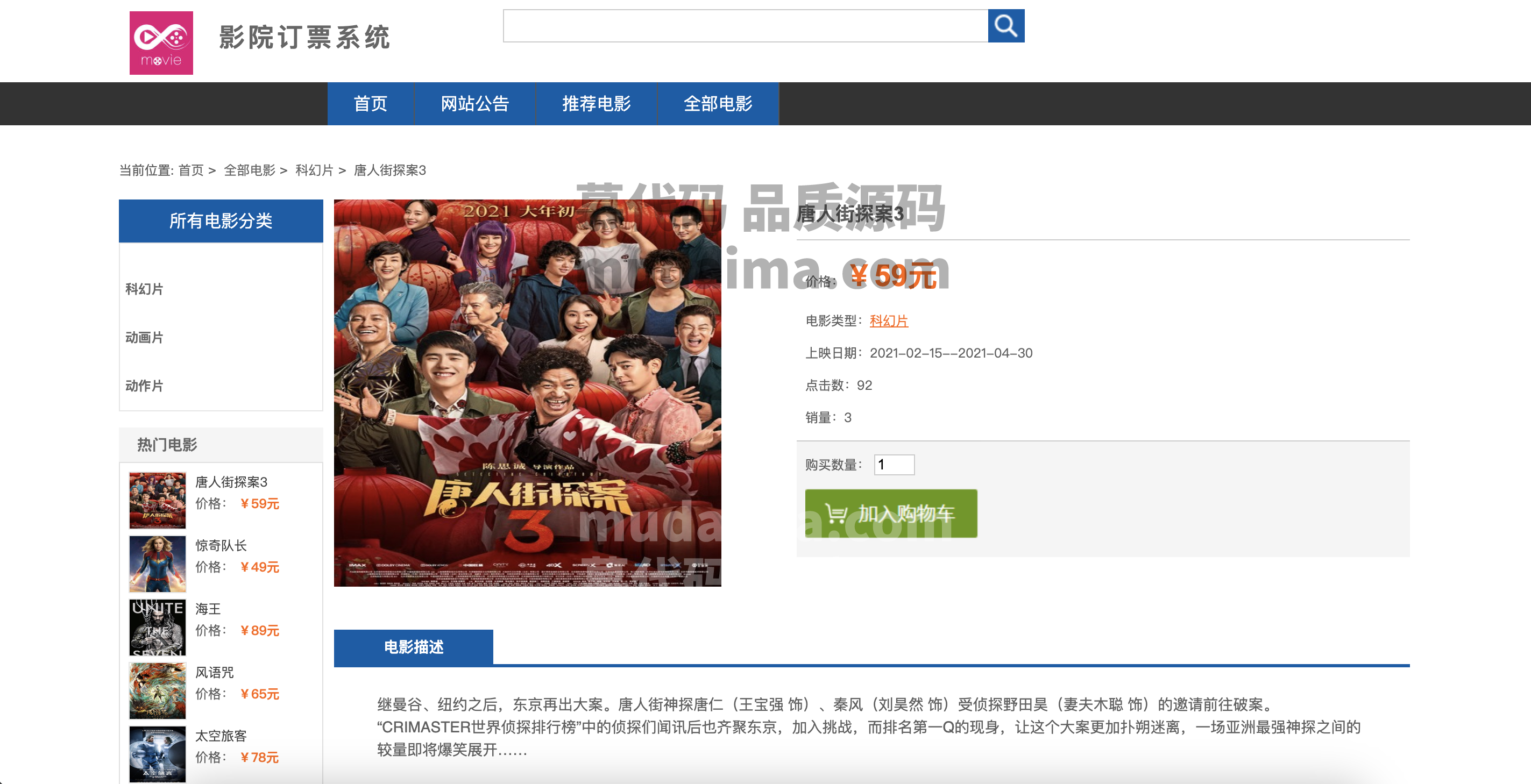Click the ￥89元 price text
1531x784 pixels.
point(259,631)
